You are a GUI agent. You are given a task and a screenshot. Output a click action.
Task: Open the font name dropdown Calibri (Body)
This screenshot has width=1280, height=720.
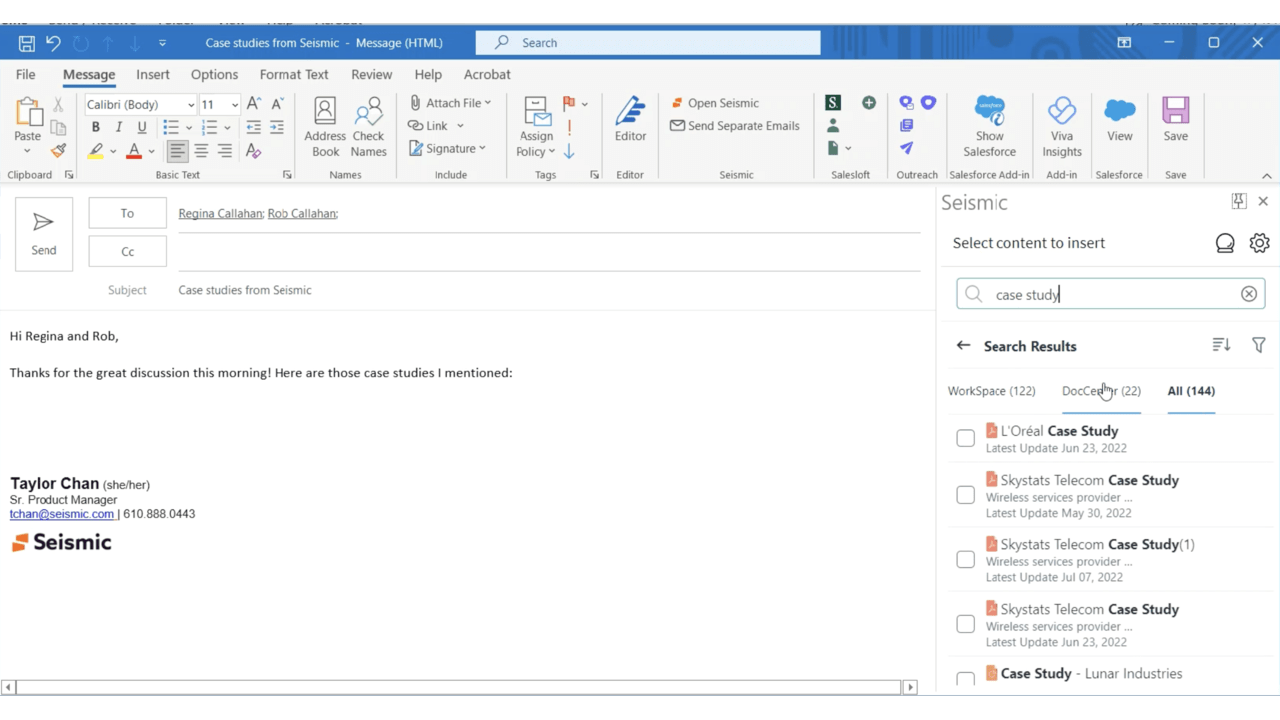[x=191, y=105]
